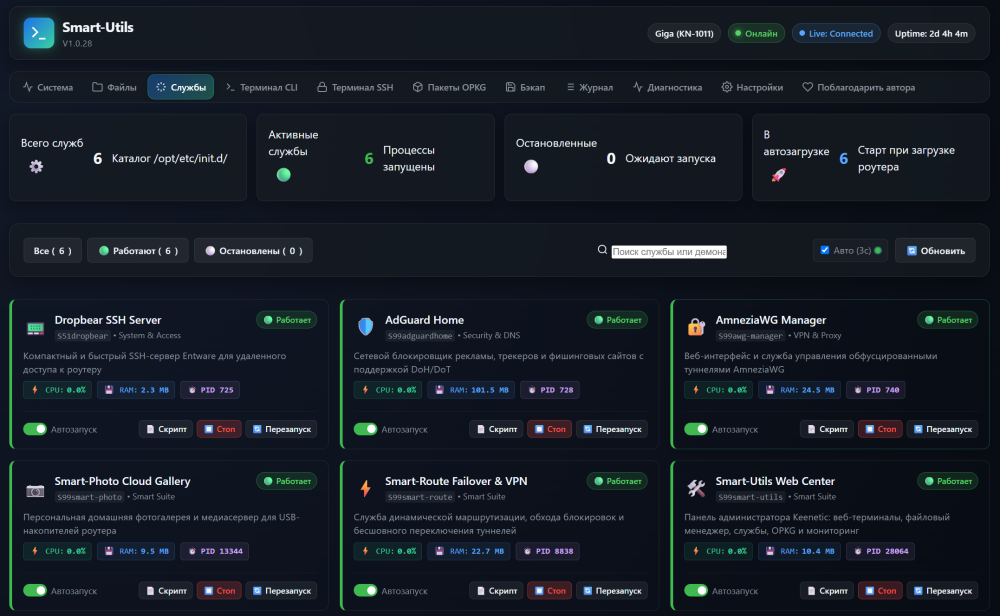Click the Smart-Utils Web Center tools icon
Viewport: 1000px width, 616px height.
click(x=696, y=488)
